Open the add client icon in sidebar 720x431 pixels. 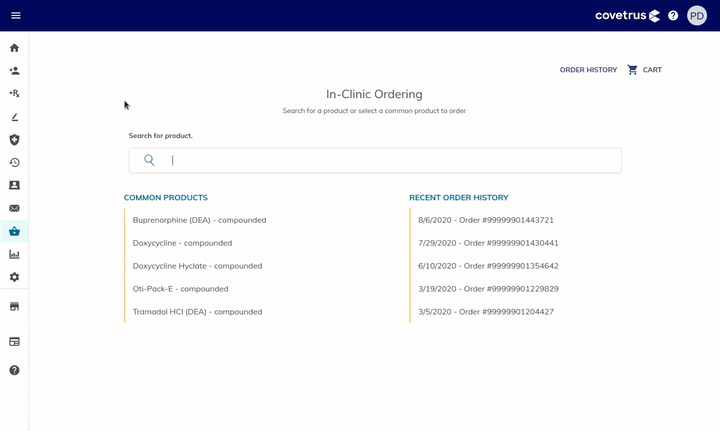click(14, 71)
